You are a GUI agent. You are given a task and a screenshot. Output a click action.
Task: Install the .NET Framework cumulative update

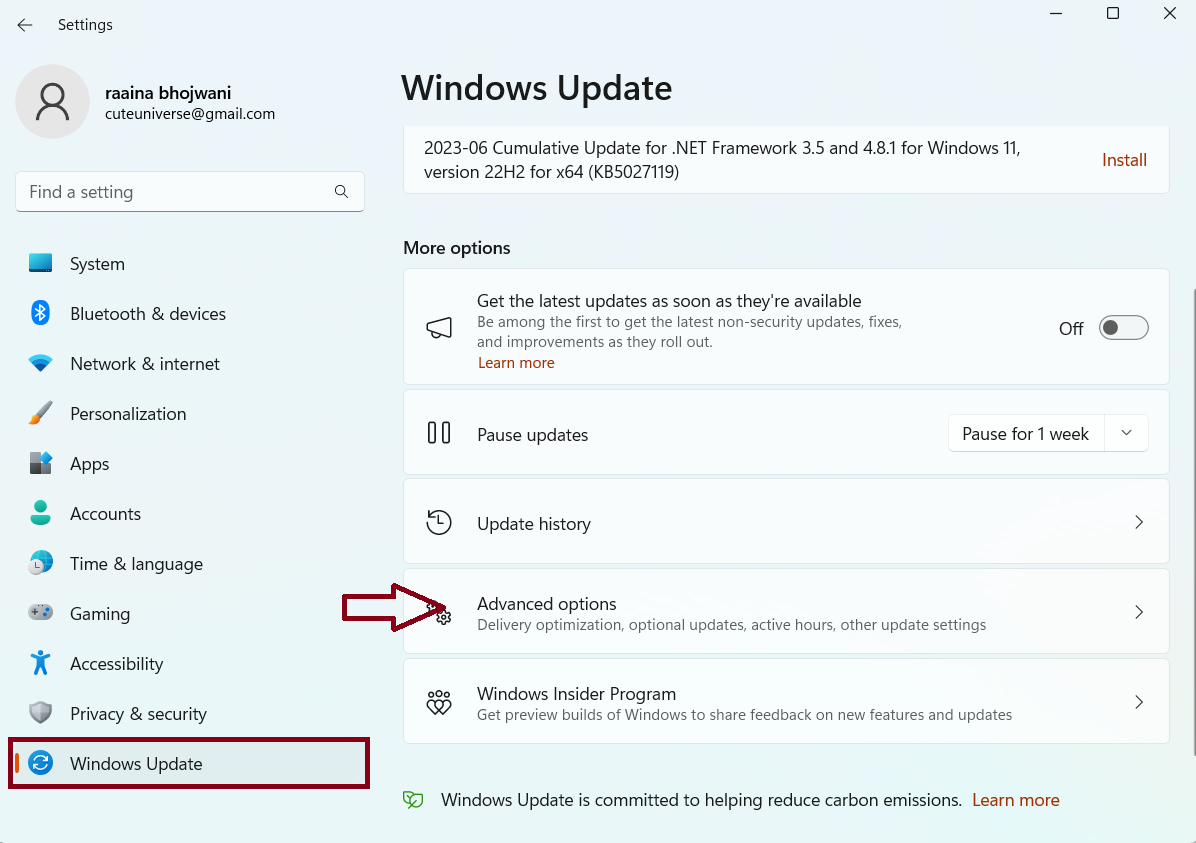(1124, 160)
